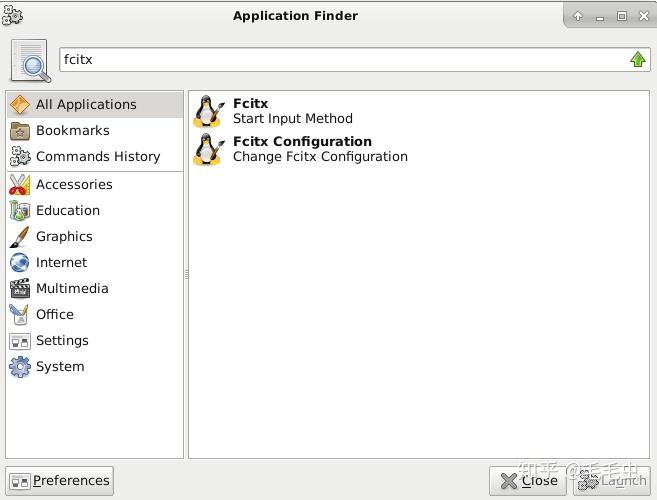Click the Internet globe icon
657x500 pixels.
click(20, 263)
